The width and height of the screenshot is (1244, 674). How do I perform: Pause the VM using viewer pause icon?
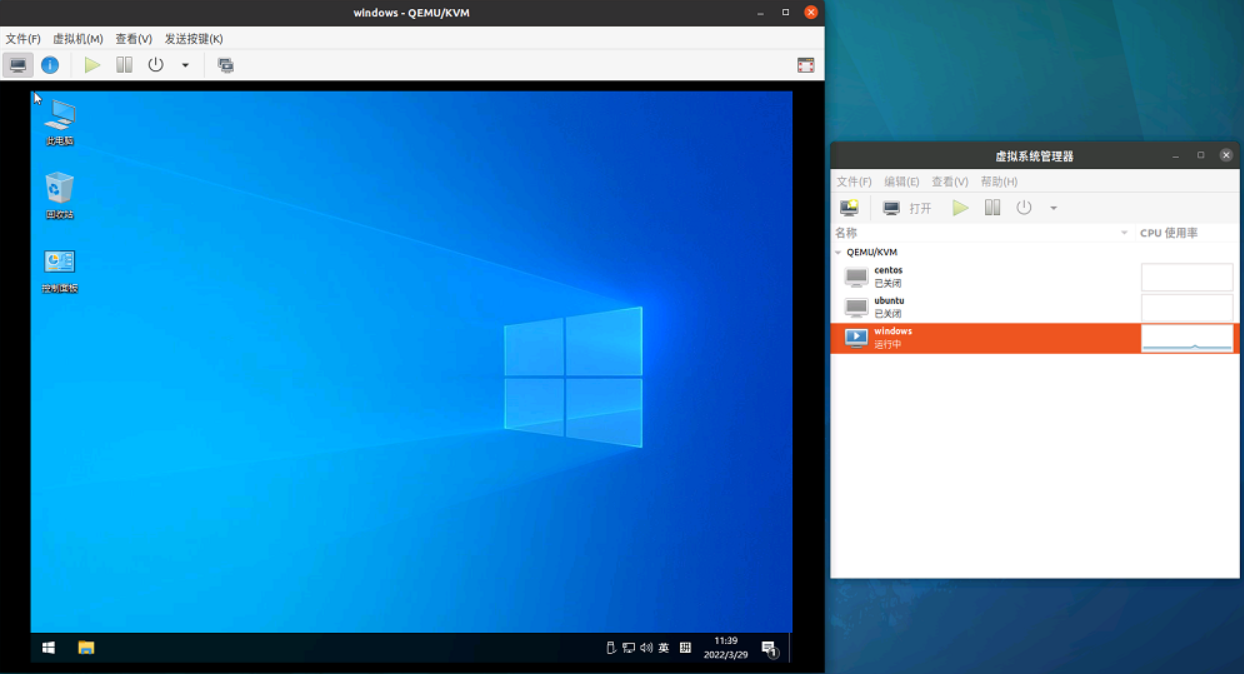coord(124,64)
